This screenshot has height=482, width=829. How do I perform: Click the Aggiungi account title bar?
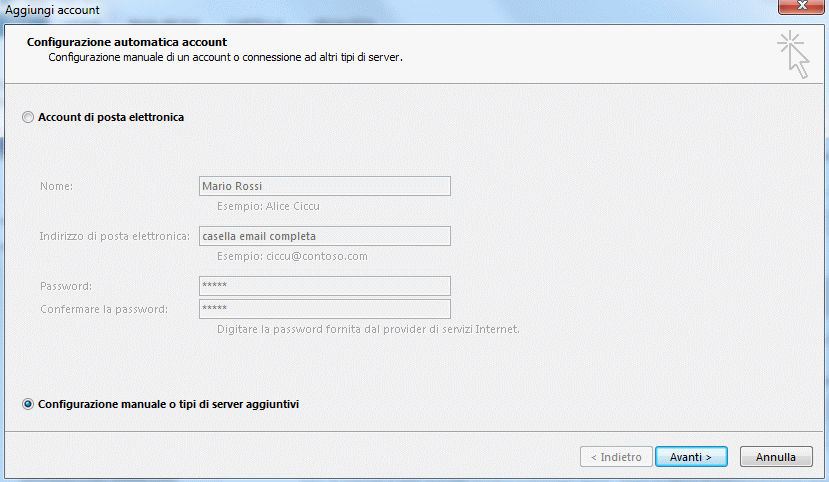[x=300, y=9]
